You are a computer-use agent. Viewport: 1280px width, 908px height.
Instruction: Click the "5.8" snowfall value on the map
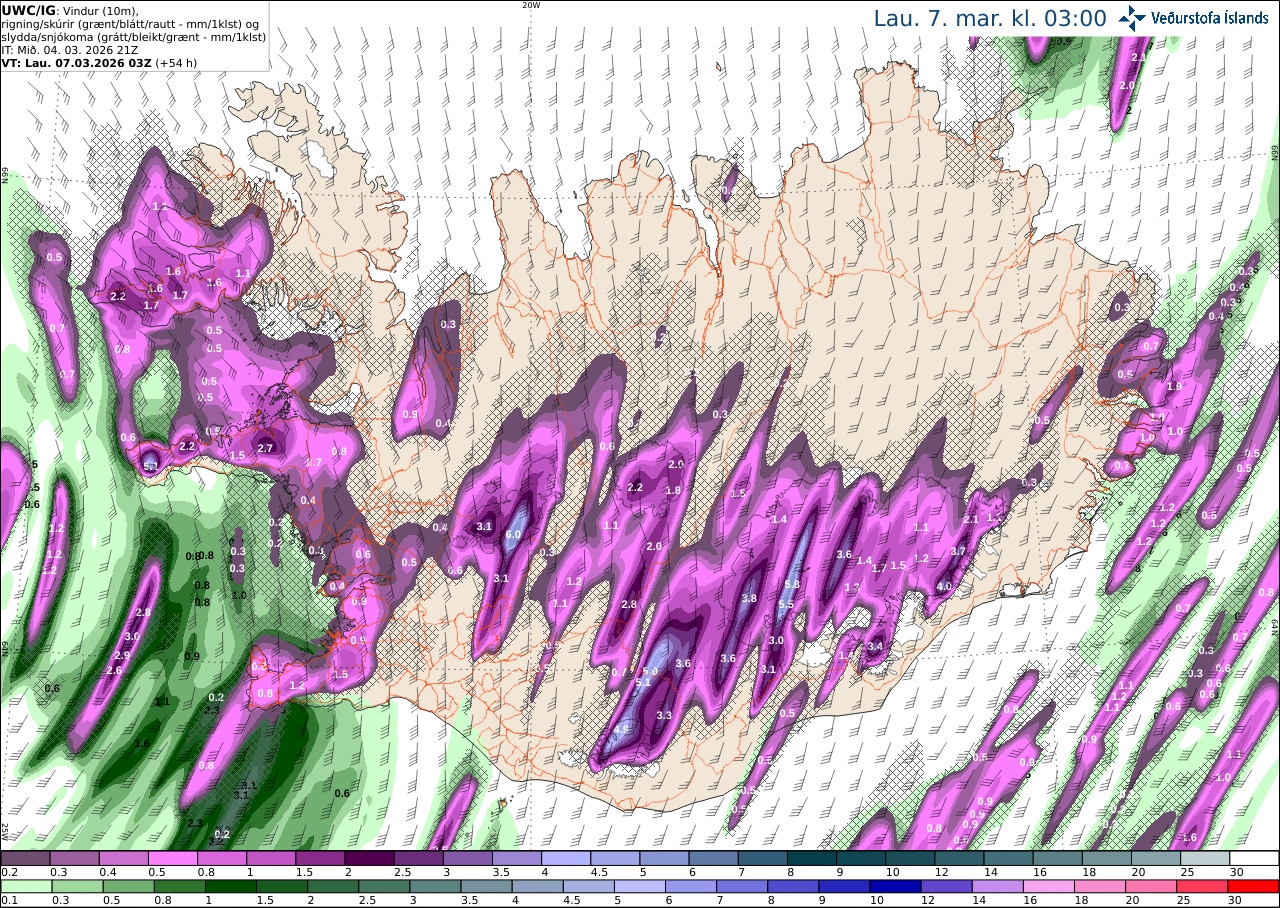793,585
